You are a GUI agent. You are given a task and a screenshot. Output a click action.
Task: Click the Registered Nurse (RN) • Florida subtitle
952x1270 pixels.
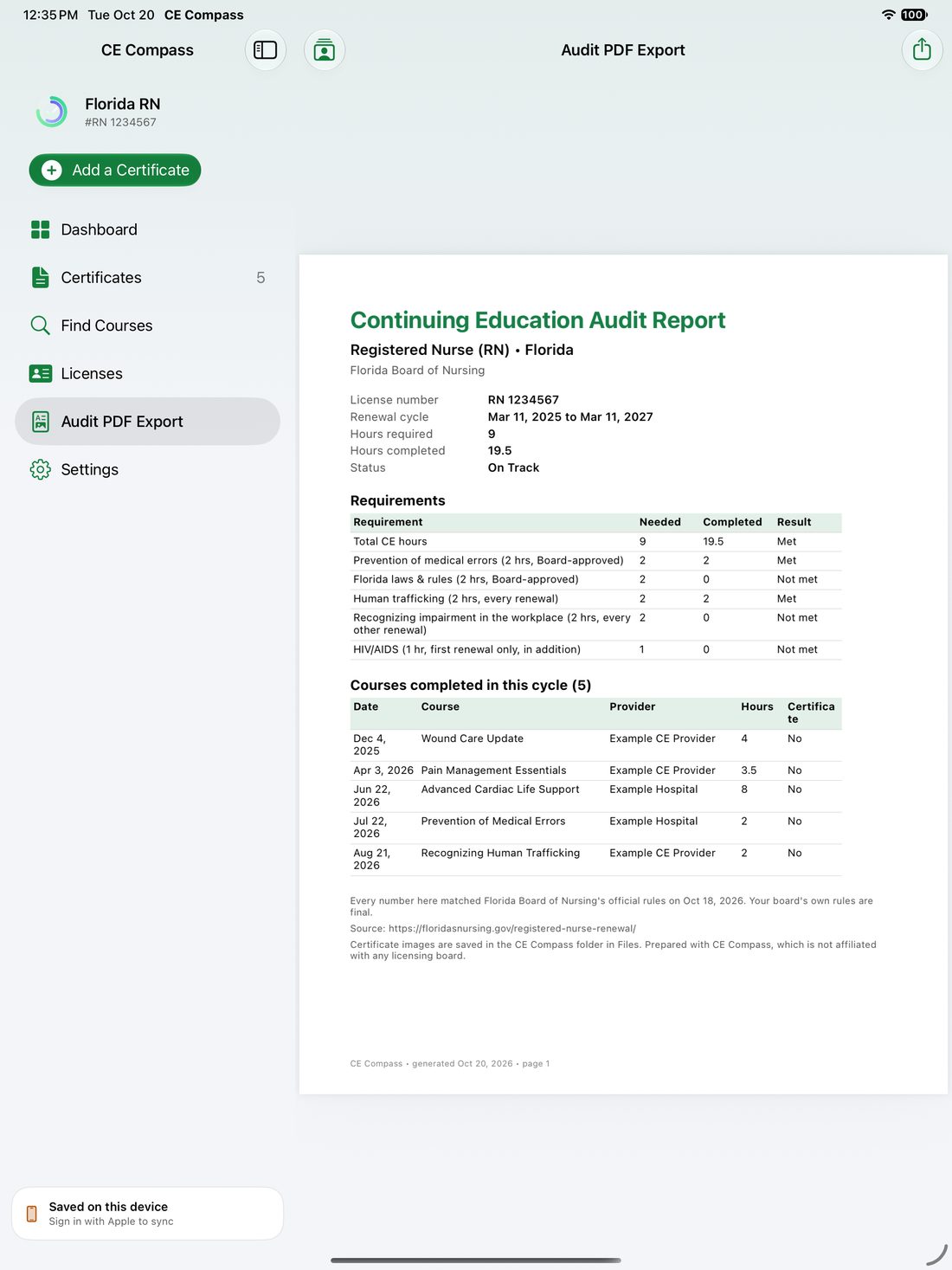(462, 350)
